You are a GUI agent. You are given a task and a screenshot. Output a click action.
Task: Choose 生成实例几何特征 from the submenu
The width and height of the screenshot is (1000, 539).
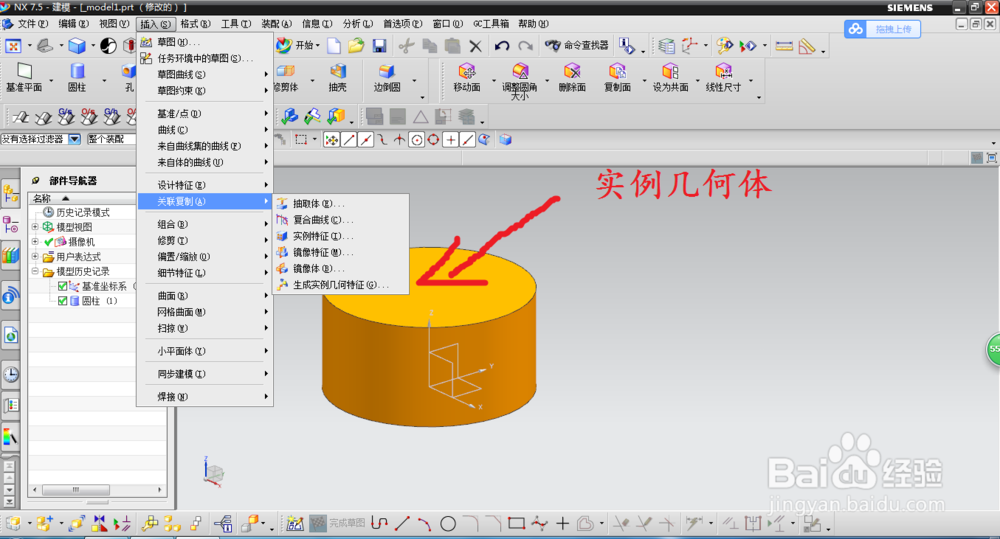(x=341, y=285)
